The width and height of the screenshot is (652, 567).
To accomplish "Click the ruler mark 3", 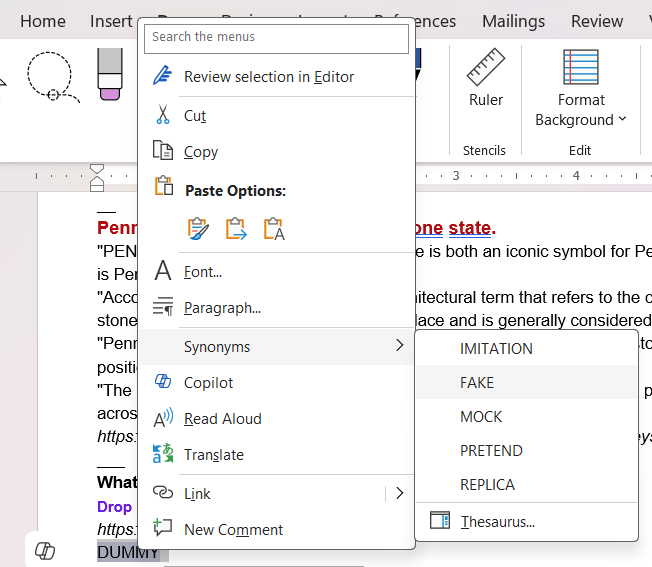I will 456,175.
